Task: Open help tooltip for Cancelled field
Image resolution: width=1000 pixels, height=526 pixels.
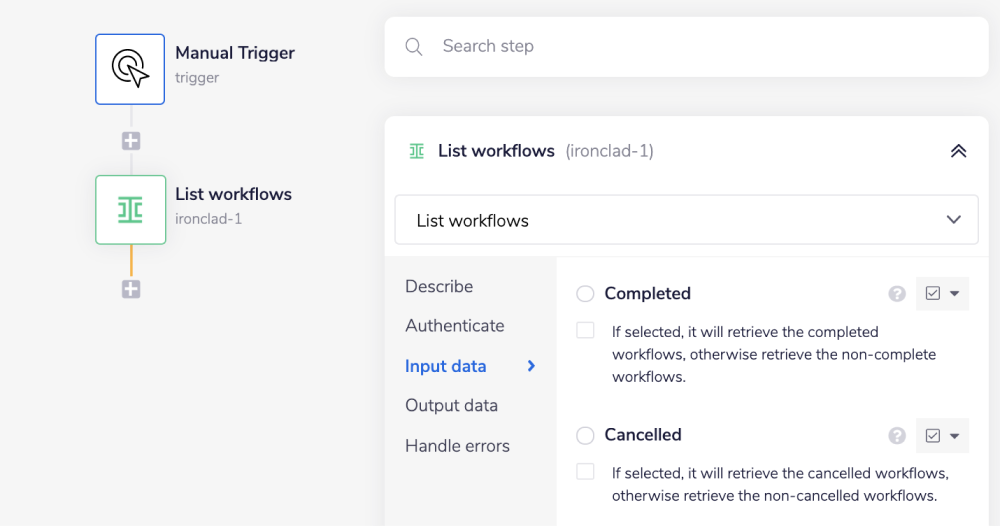Action: click(x=897, y=436)
